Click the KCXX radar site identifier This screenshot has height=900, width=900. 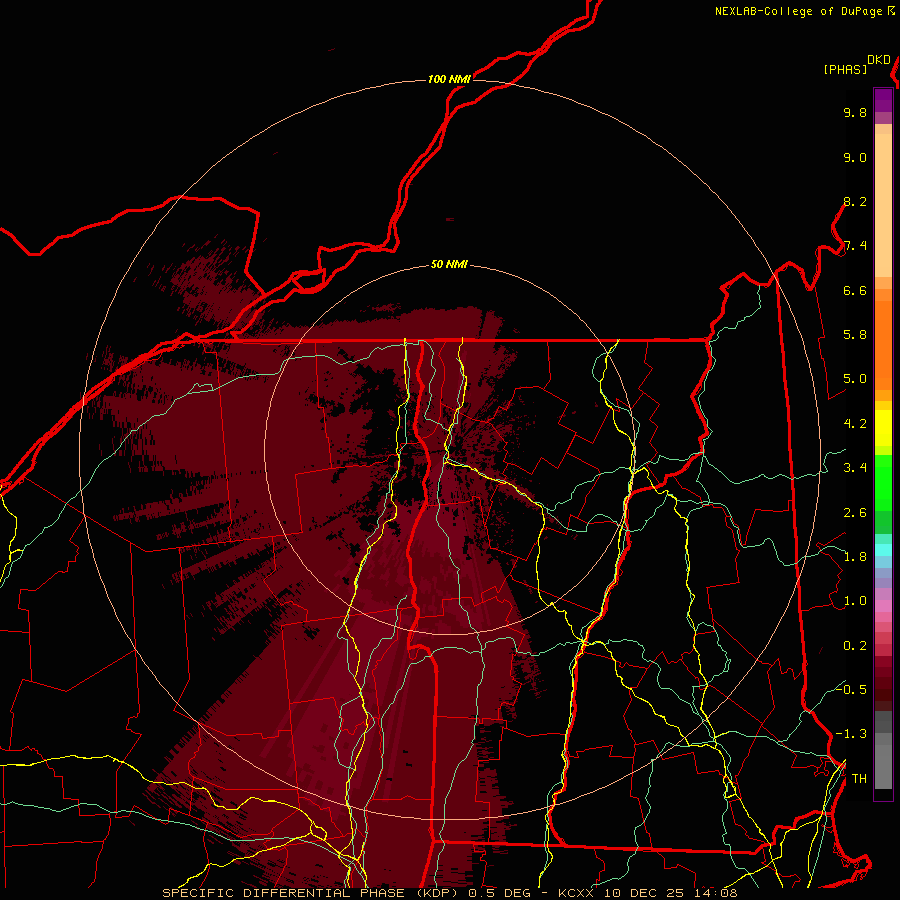click(x=576, y=893)
